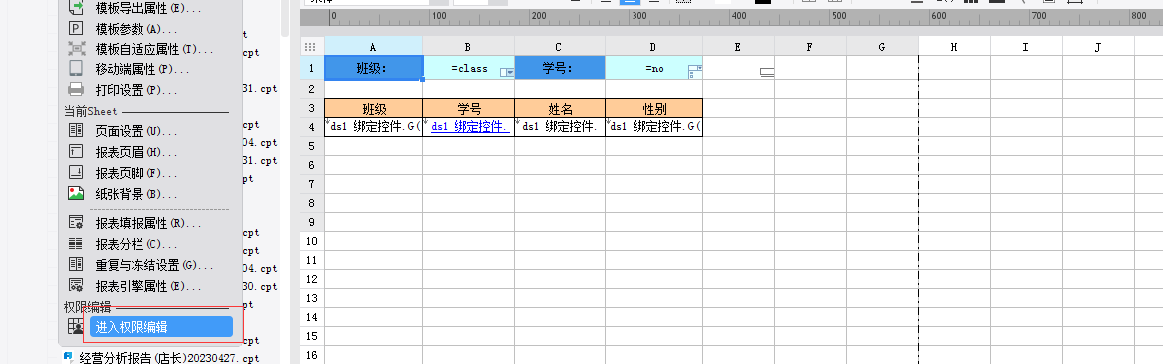Select column C header
The width and height of the screenshot is (1163, 364).
click(560, 46)
